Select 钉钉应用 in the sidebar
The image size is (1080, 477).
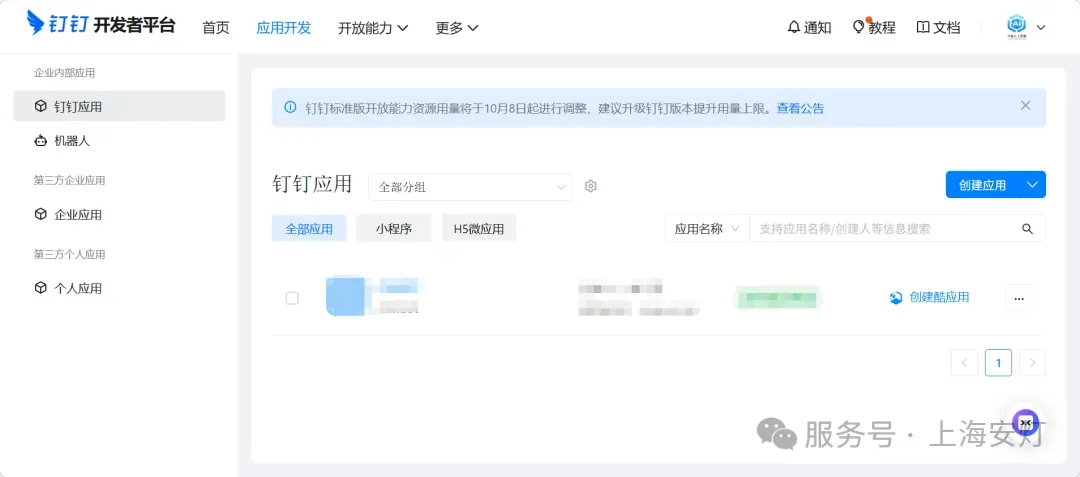click(119, 106)
